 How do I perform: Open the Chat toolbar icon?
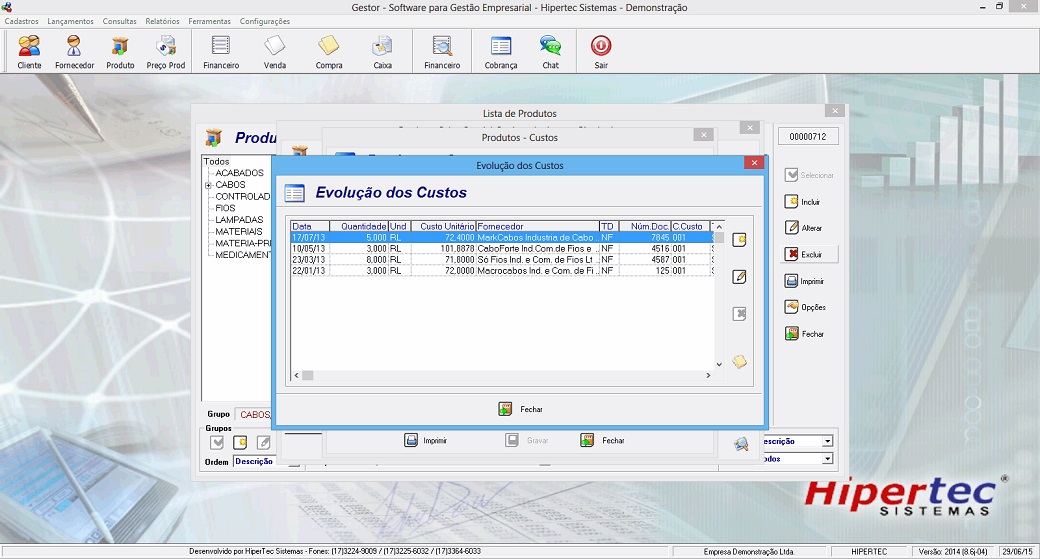click(x=551, y=52)
